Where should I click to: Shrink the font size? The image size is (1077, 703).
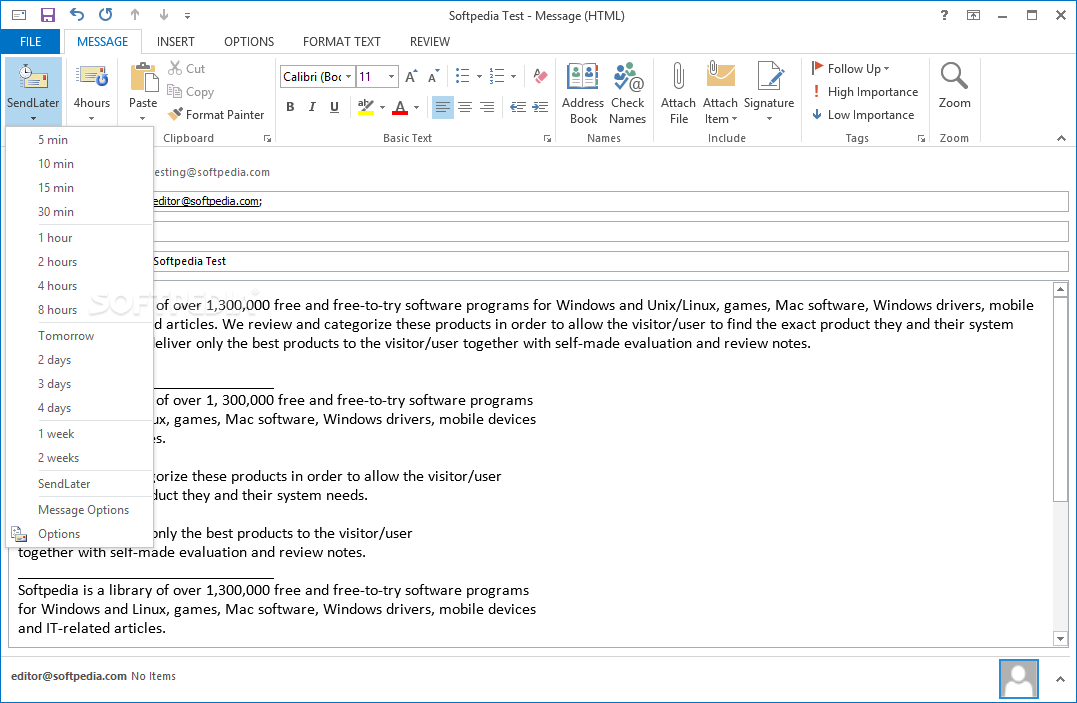(x=433, y=76)
